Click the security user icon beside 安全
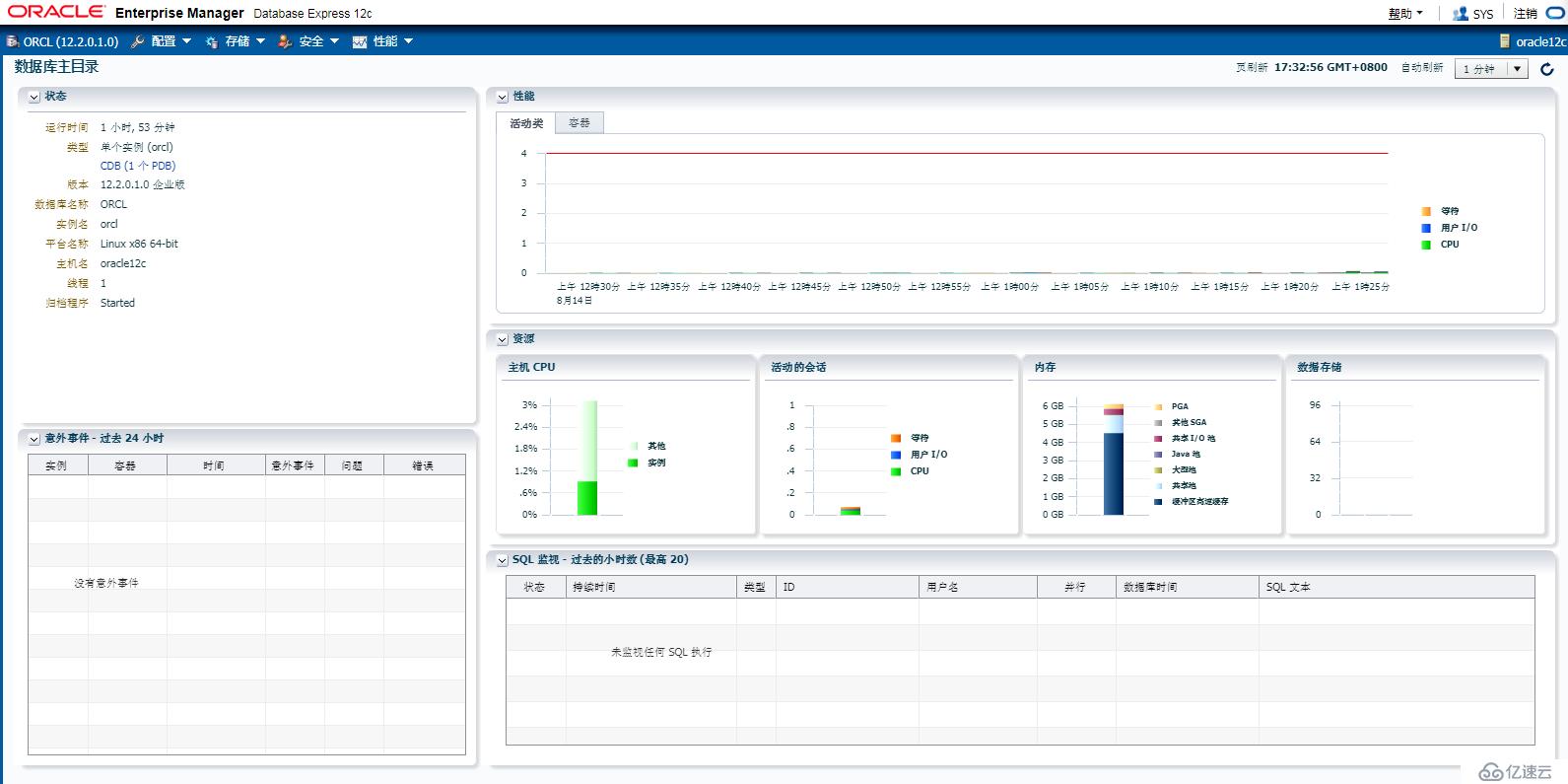 coord(285,41)
